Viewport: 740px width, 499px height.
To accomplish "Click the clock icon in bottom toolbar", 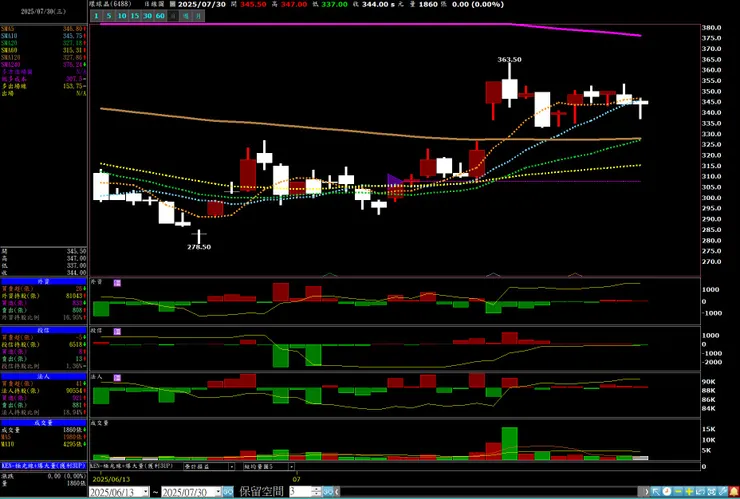I will 667,491.
